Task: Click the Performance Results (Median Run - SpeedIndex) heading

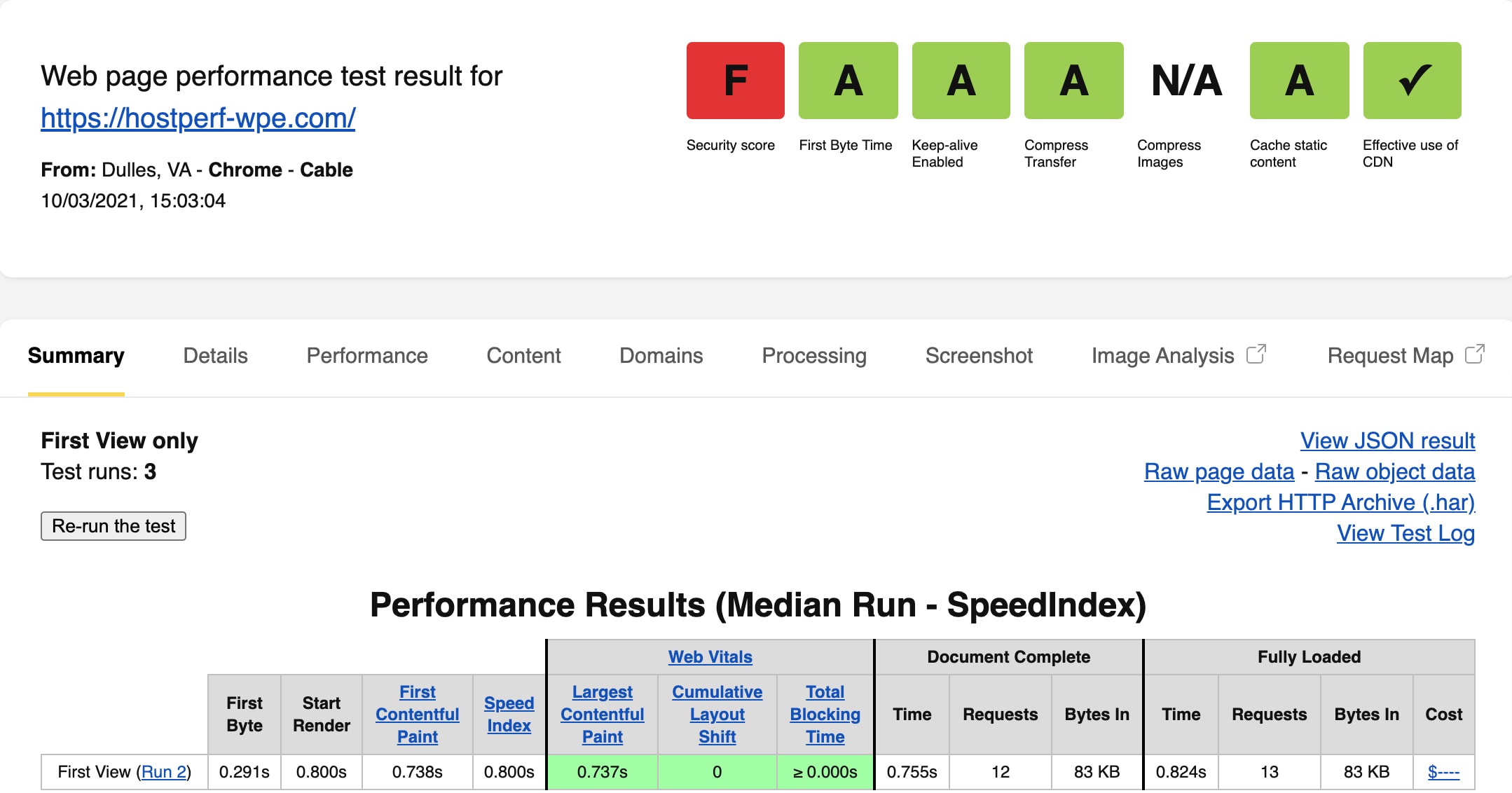Action: click(x=758, y=605)
